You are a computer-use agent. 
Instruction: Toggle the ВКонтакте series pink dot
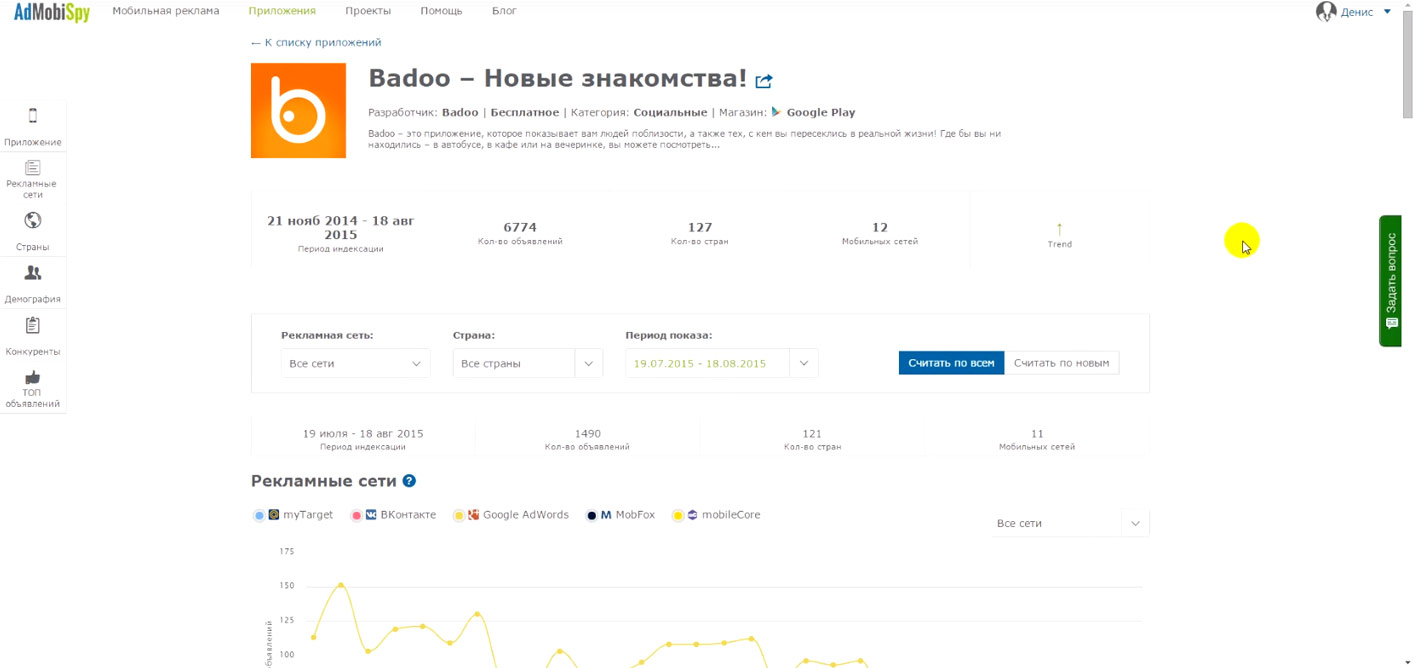pyautogui.click(x=356, y=516)
